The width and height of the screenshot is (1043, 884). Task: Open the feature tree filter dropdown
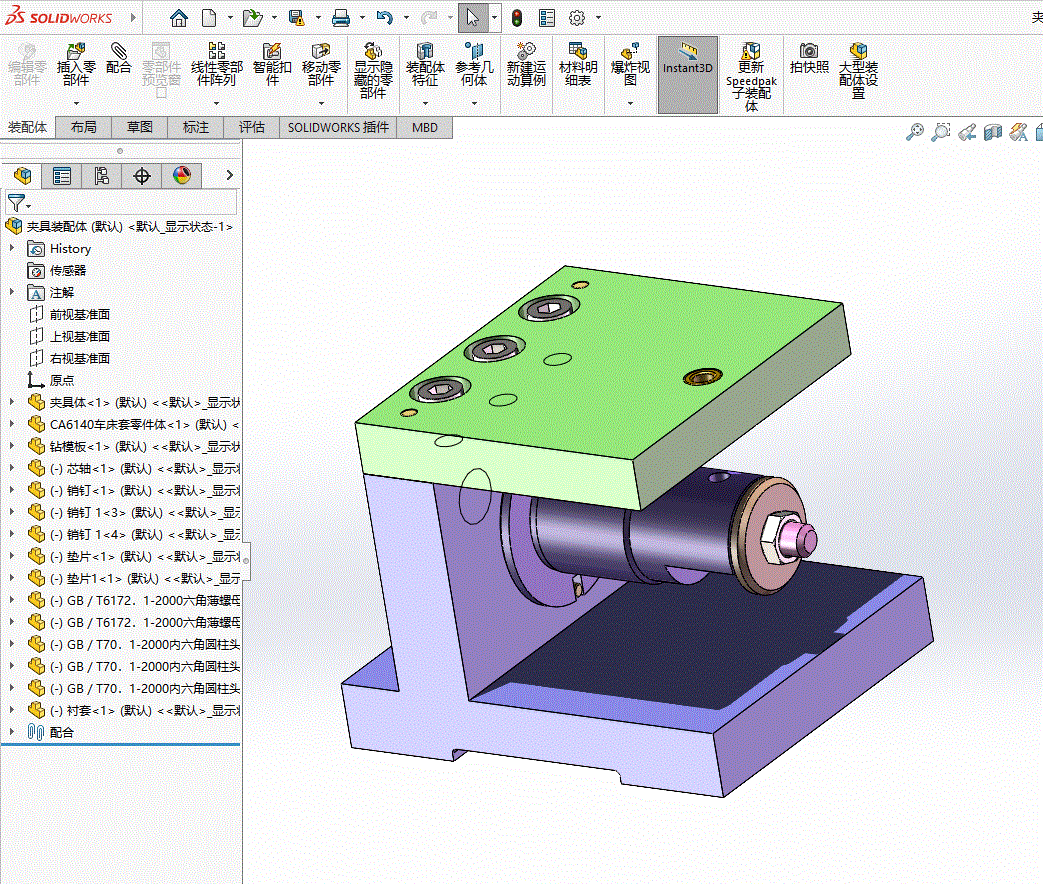pyautogui.click(x=19, y=203)
